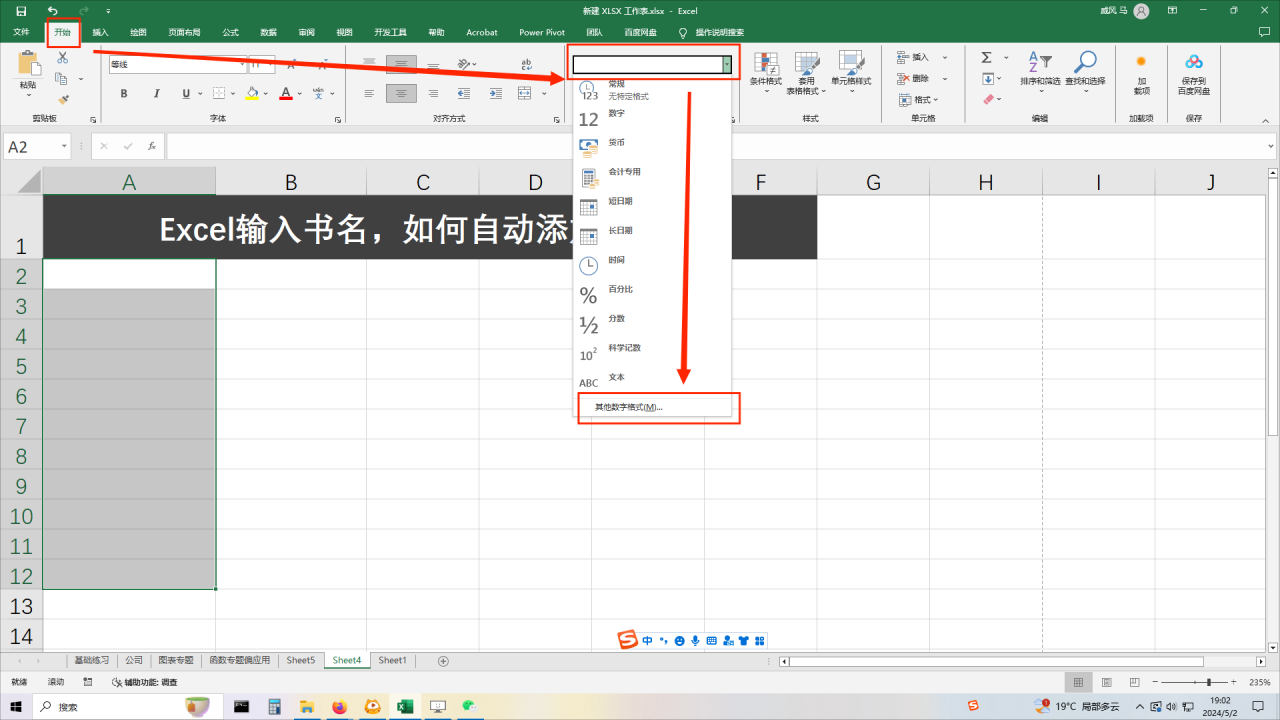Click column B header
The width and height of the screenshot is (1280, 720).
coord(291,182)
